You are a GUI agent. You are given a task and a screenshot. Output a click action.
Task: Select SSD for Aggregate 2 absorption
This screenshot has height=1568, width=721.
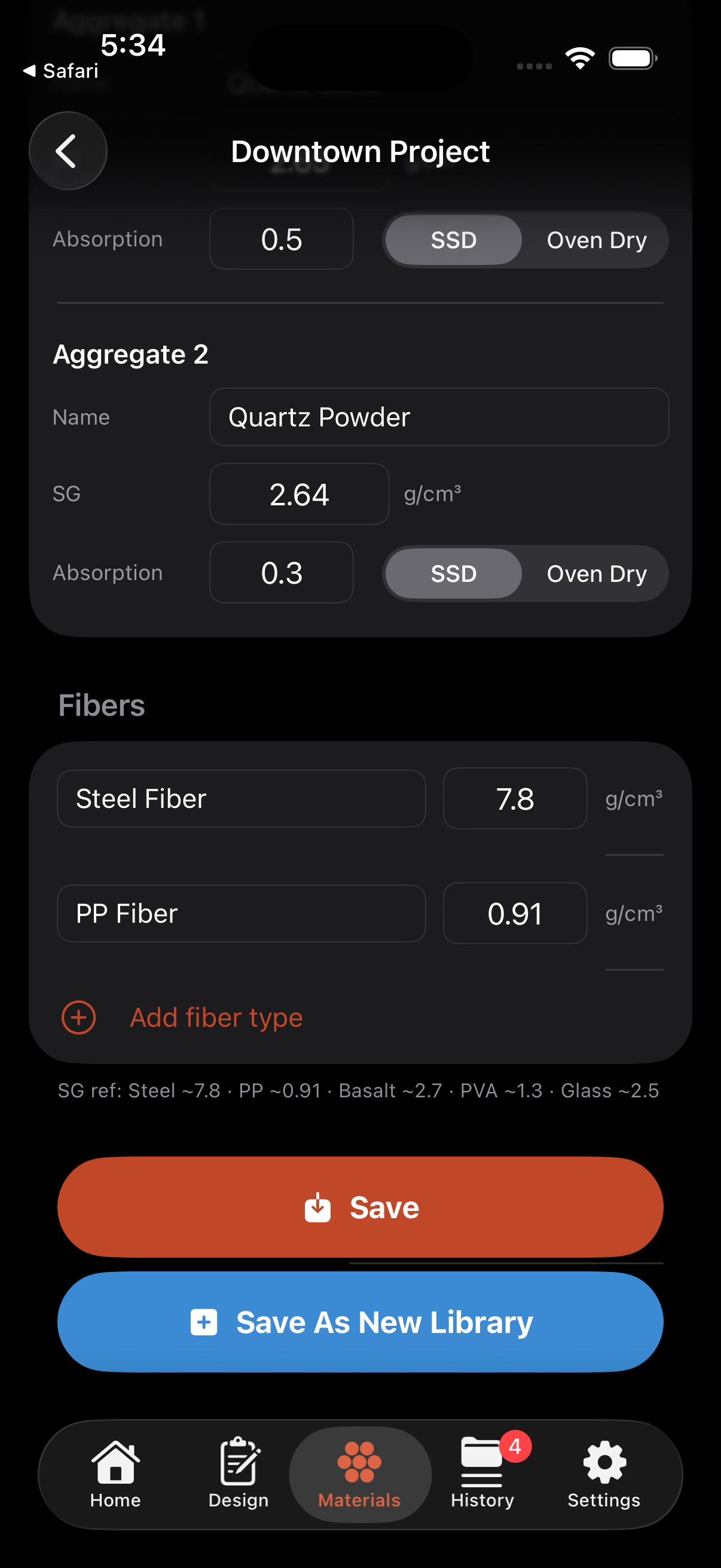click(453, 573)
